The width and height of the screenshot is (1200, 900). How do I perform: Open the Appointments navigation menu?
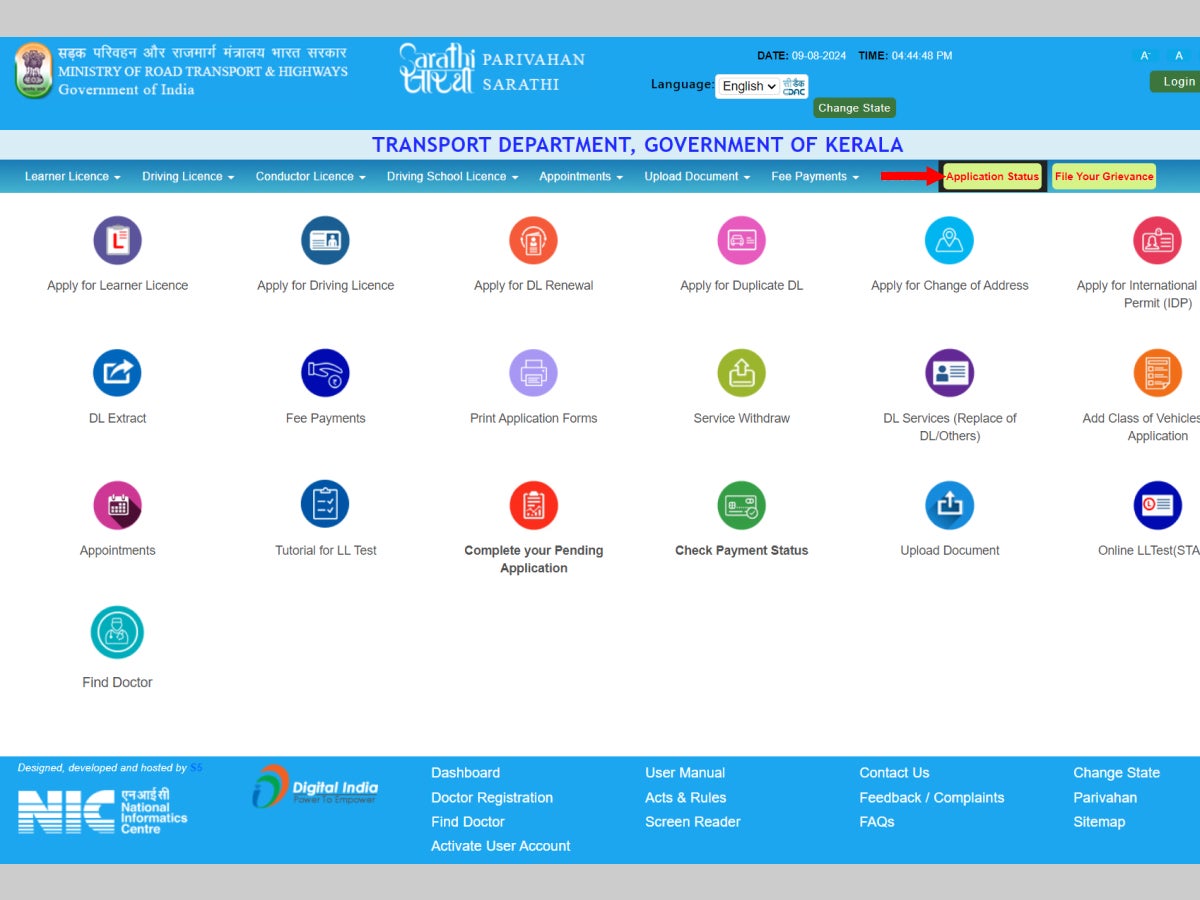click(x=580, y=177)
